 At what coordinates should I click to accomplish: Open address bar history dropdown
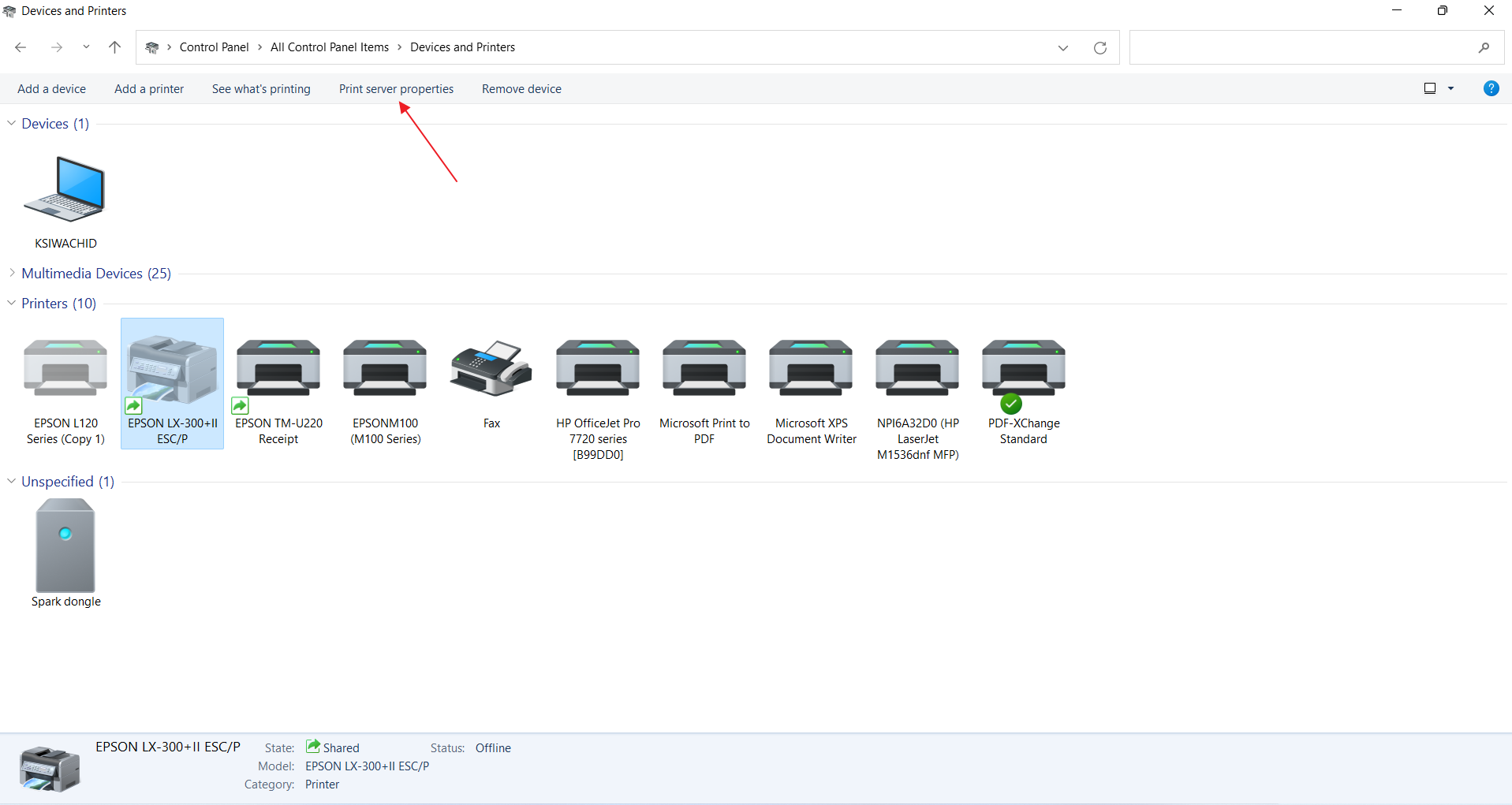(1062, 47)
